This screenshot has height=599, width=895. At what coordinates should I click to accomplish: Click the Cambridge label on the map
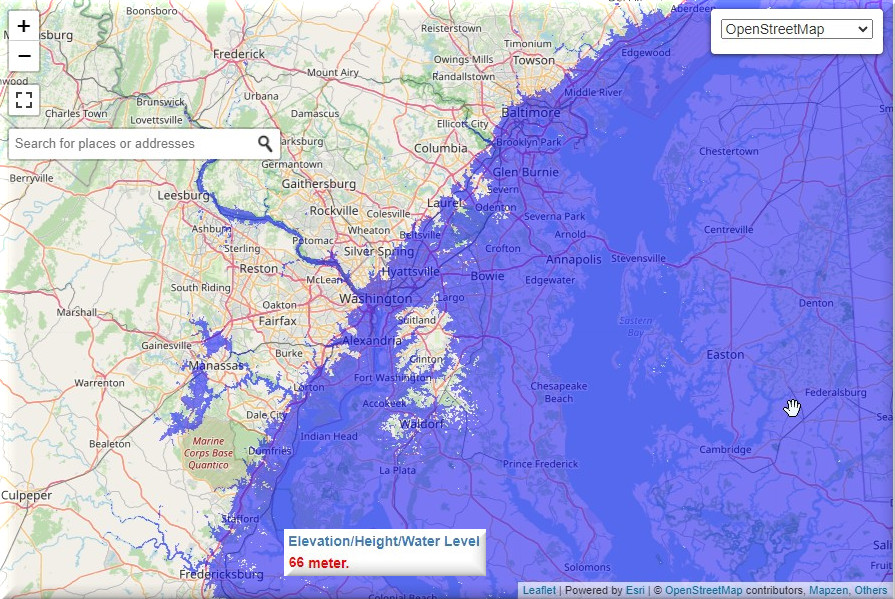(725, 450)
